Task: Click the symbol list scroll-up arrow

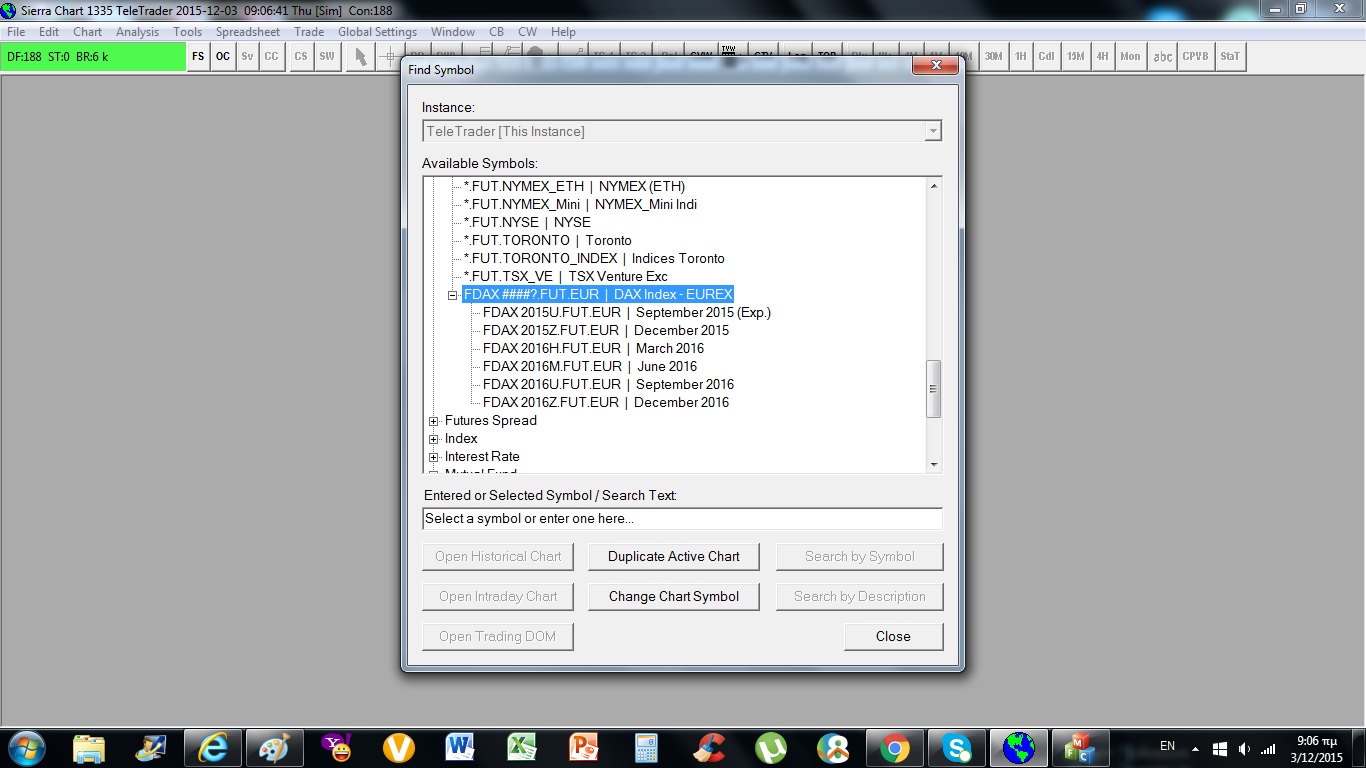Action: pos(934,186)
